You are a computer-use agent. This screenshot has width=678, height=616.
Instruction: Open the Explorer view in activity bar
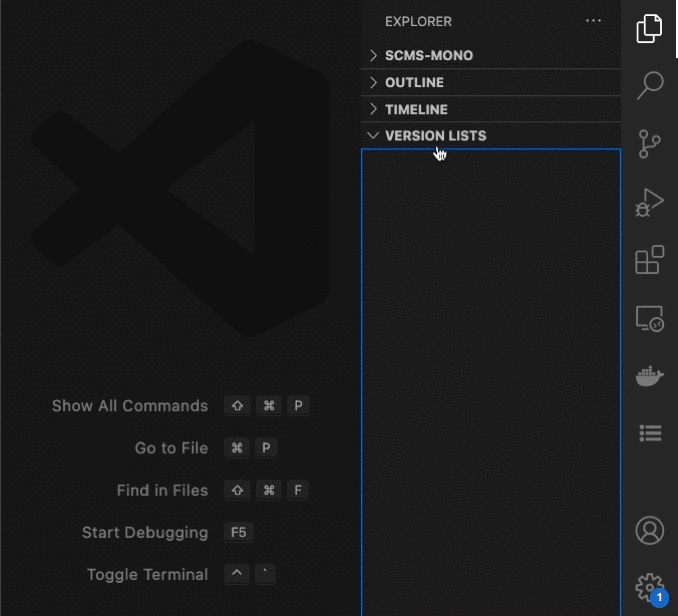pos(649,29)
